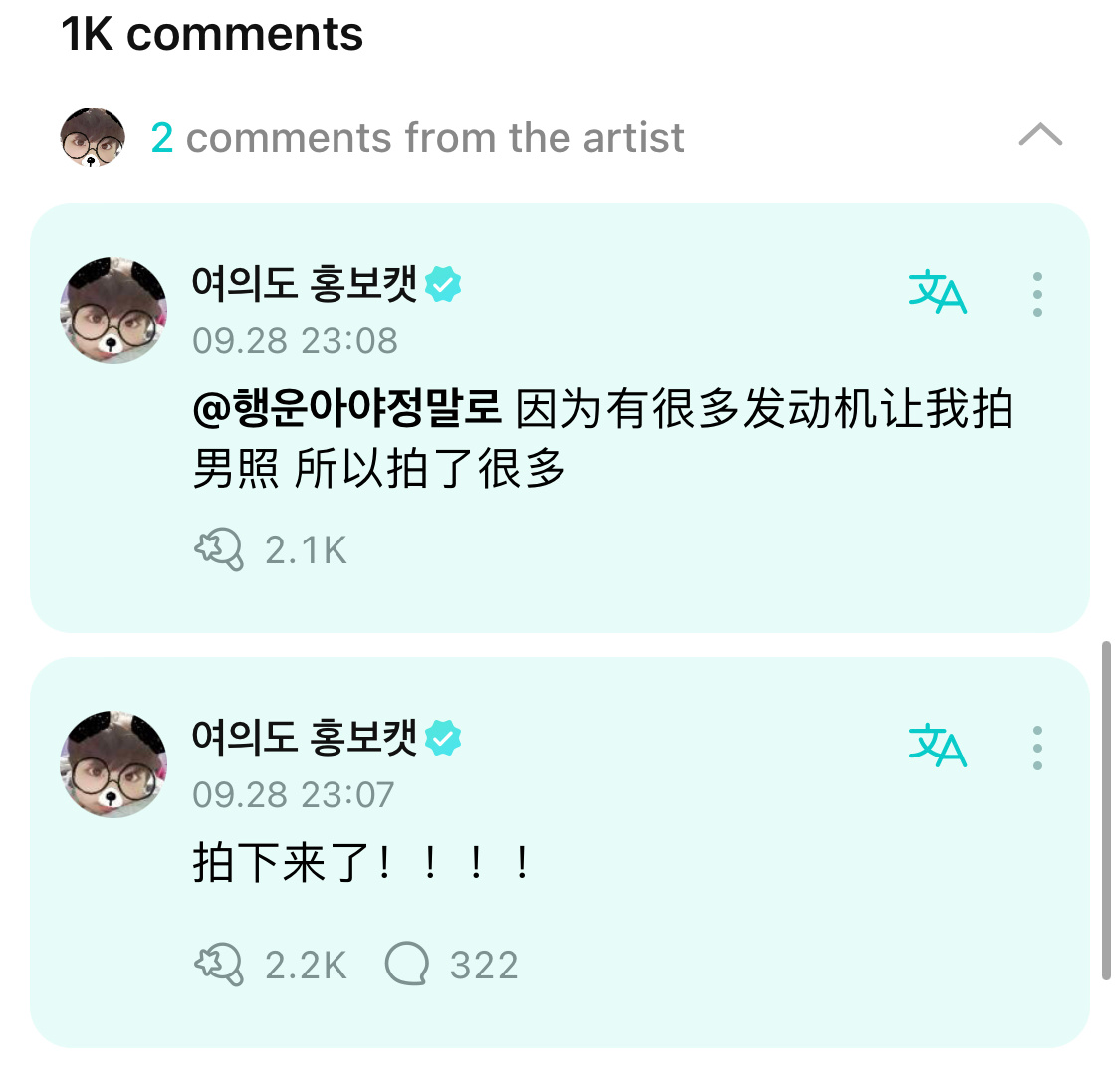
Task: Click the 322 reply count number
Action: click(x=484, y=966)
